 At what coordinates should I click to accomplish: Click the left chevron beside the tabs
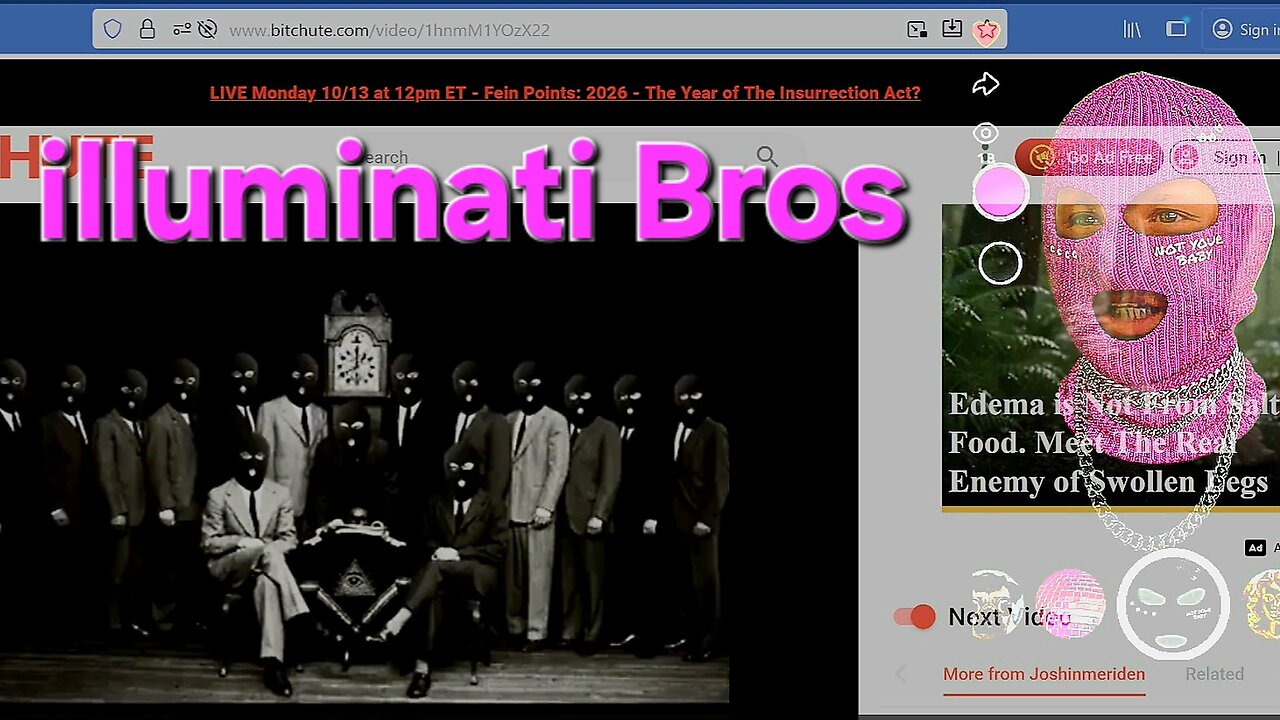[900, 674]
